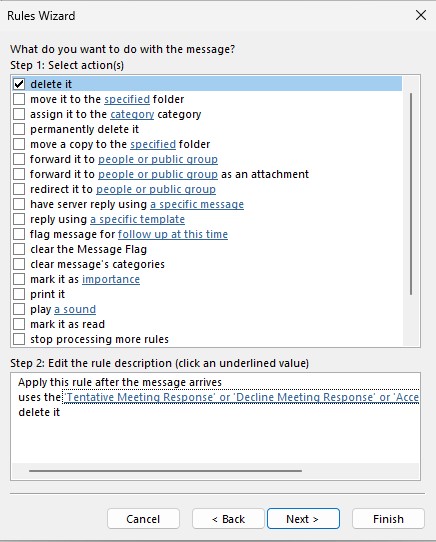
Task: Choose 'a sound' link to play
Action: [x=75, y=309]
